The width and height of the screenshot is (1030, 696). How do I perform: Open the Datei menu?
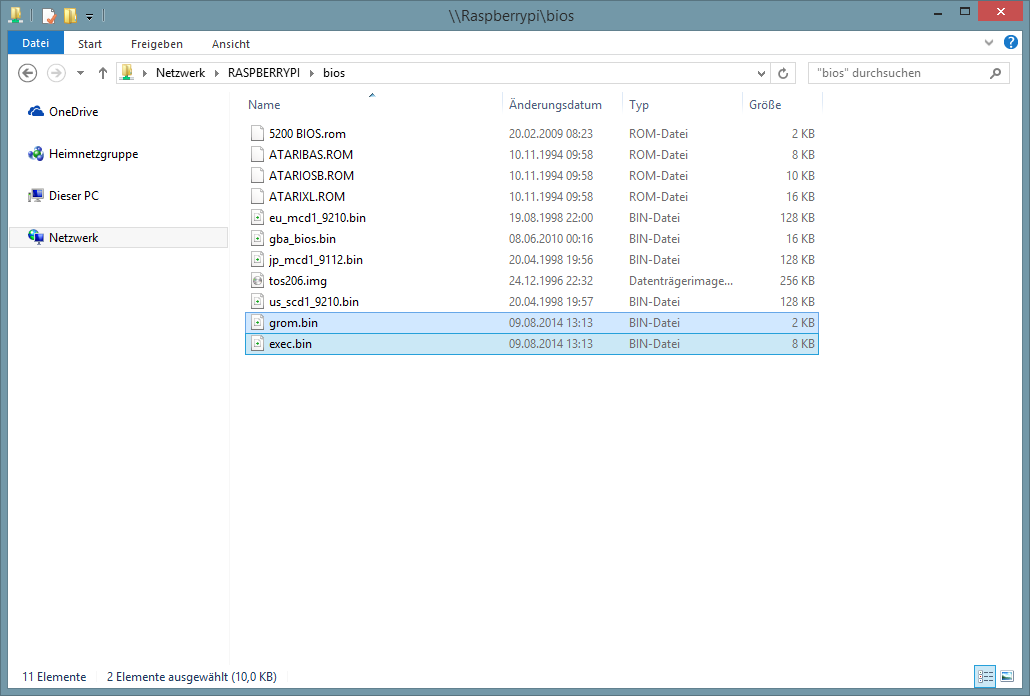tap(35, 44)
